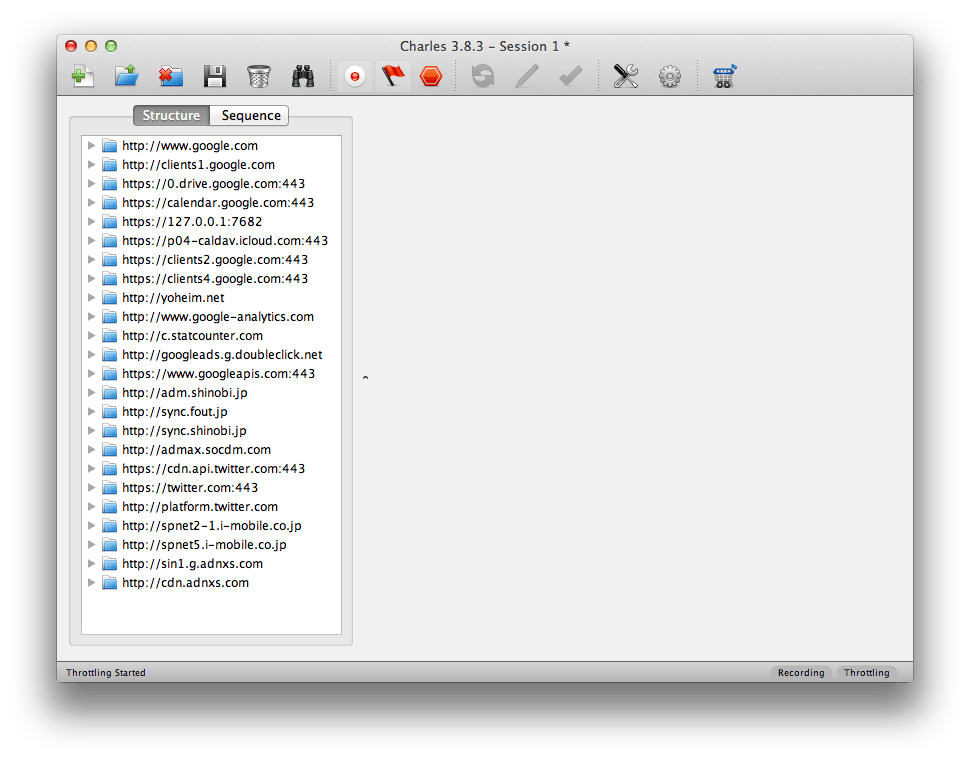This screenshot has width=970, height=761.
Task: Toggle breakpoints with the red hexagon icon
Action: (431, 76)
